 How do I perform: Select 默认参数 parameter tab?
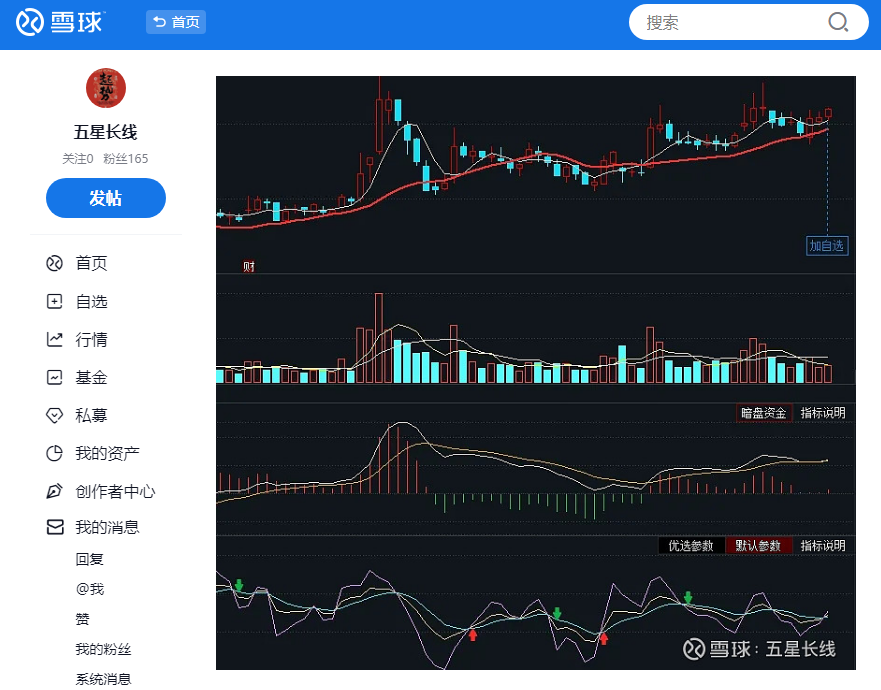tap(758, 546)
